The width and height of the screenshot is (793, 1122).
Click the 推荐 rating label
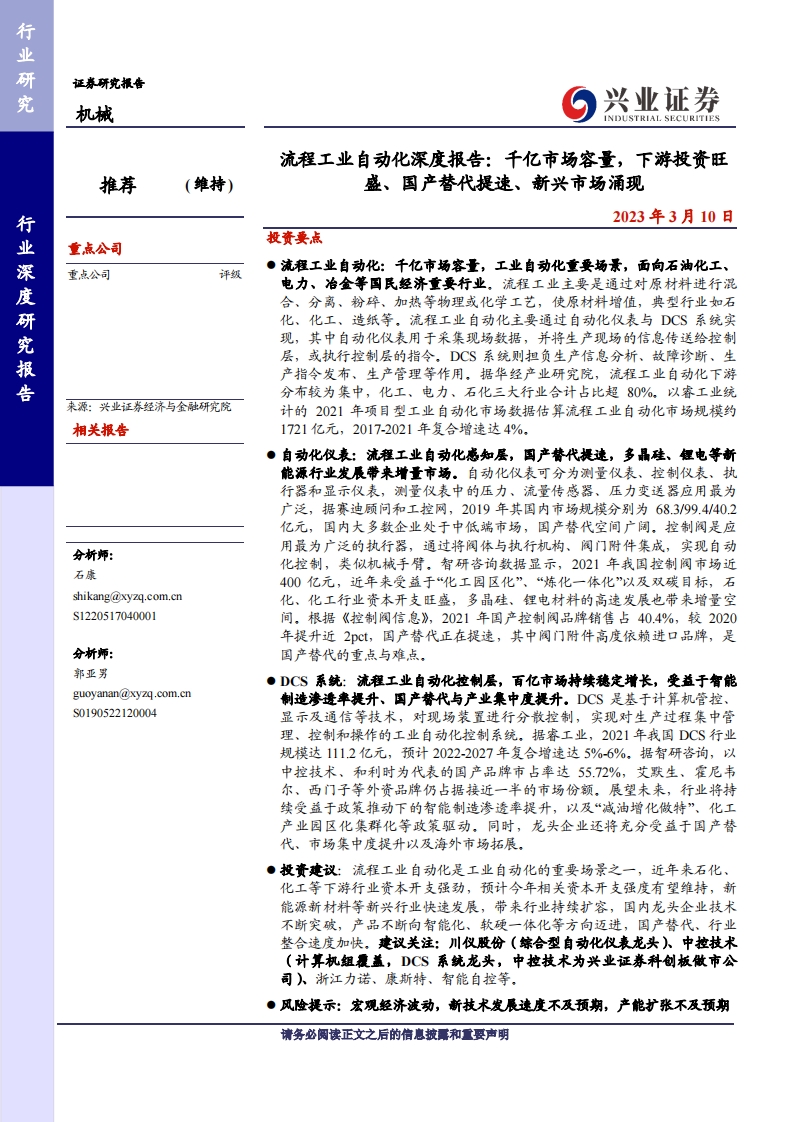[118, 185]
